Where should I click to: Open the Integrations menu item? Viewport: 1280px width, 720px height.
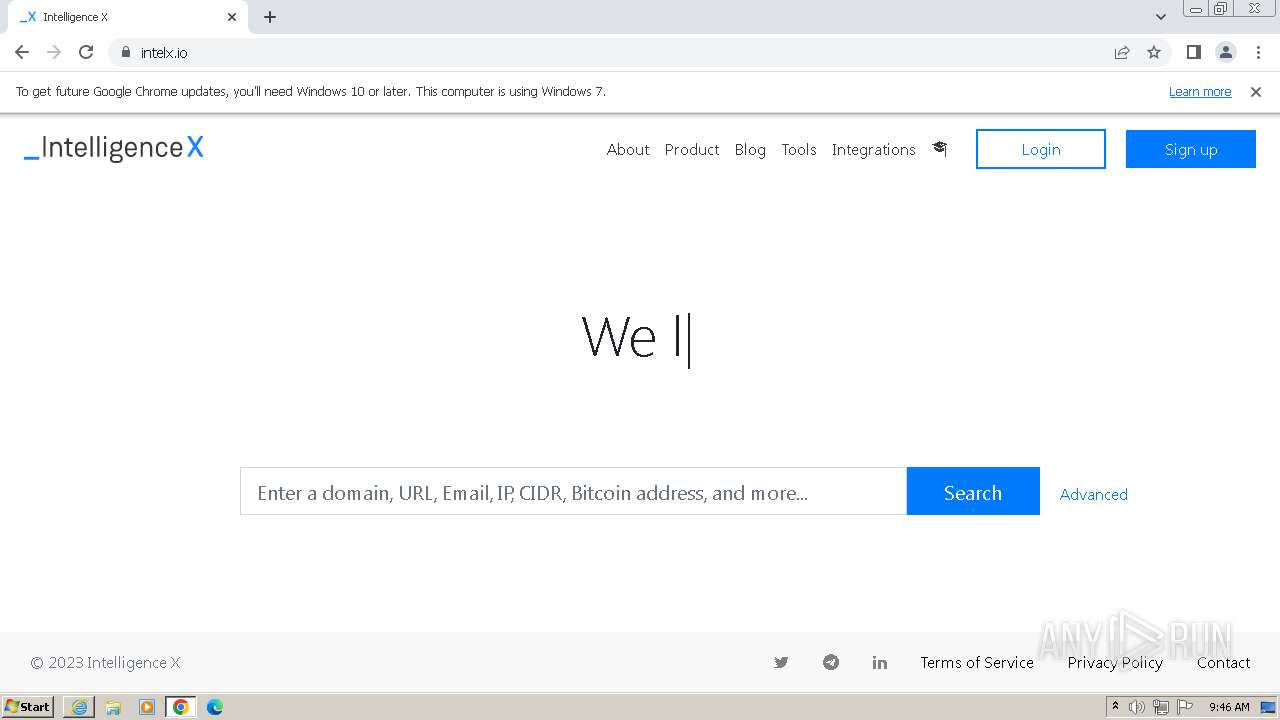pos(874,149)
